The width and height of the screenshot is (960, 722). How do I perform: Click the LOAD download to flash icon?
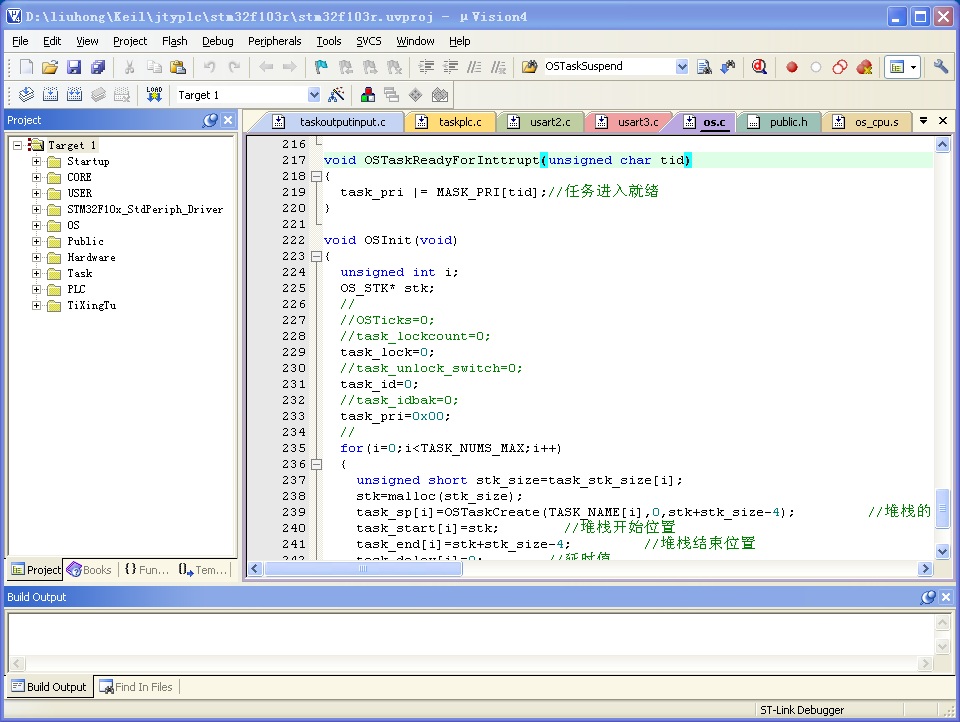tap(154, 94)
